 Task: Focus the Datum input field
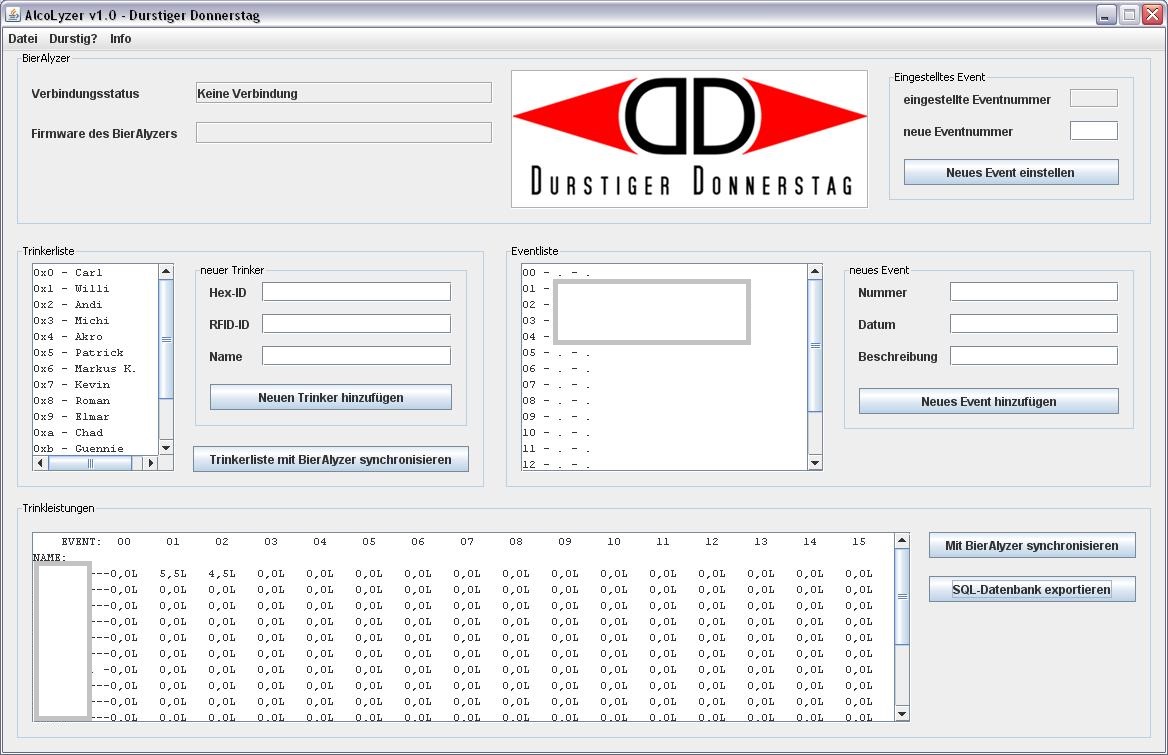pyautogui.click(x=1034, y=323)
